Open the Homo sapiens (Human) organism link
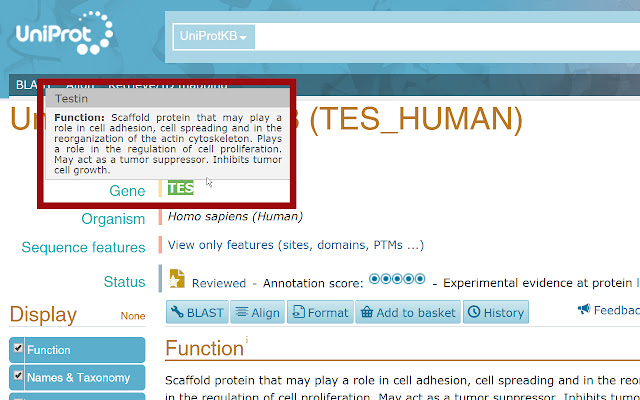Image resolution: width=640 pixels, height=400 pixels. pos(235,216)
